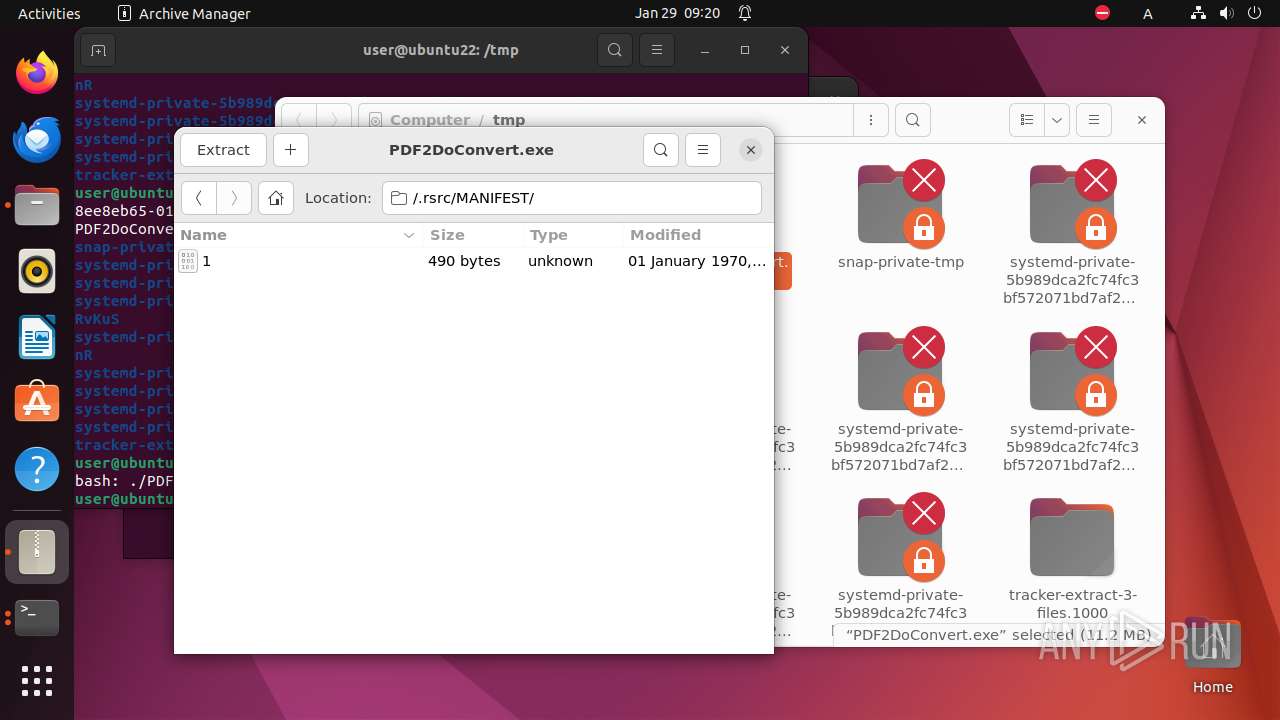Open new tab in Terminal window
Image resolution: width=1280 pixels, height=720 pixels.
pos(97,50)
